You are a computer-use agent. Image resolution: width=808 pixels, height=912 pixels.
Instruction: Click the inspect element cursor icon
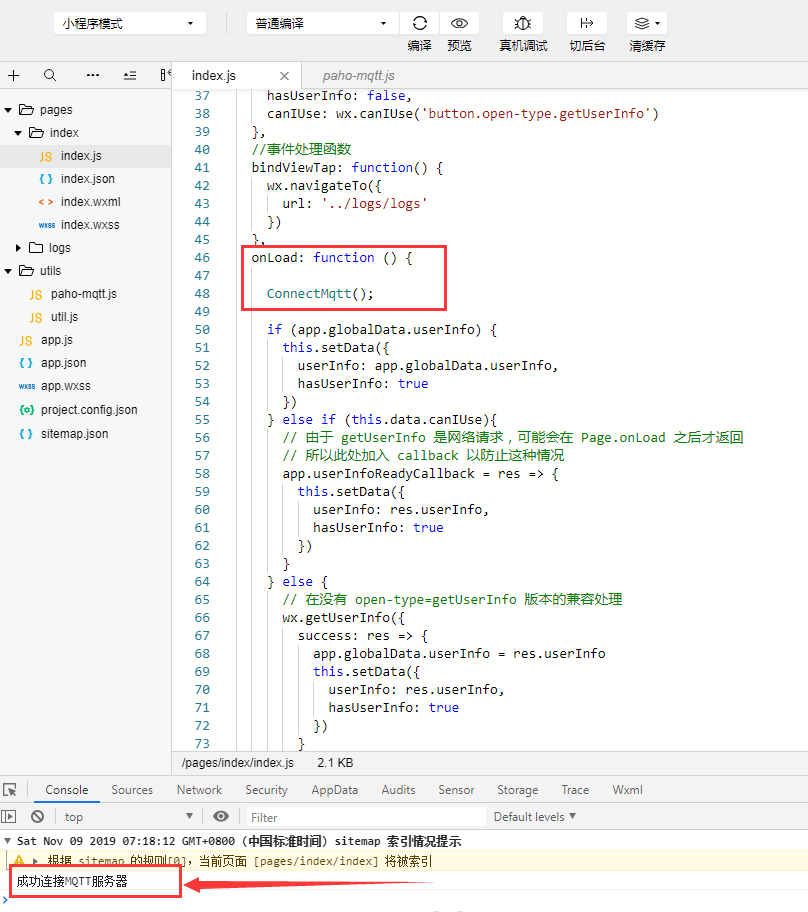(10, 789)
